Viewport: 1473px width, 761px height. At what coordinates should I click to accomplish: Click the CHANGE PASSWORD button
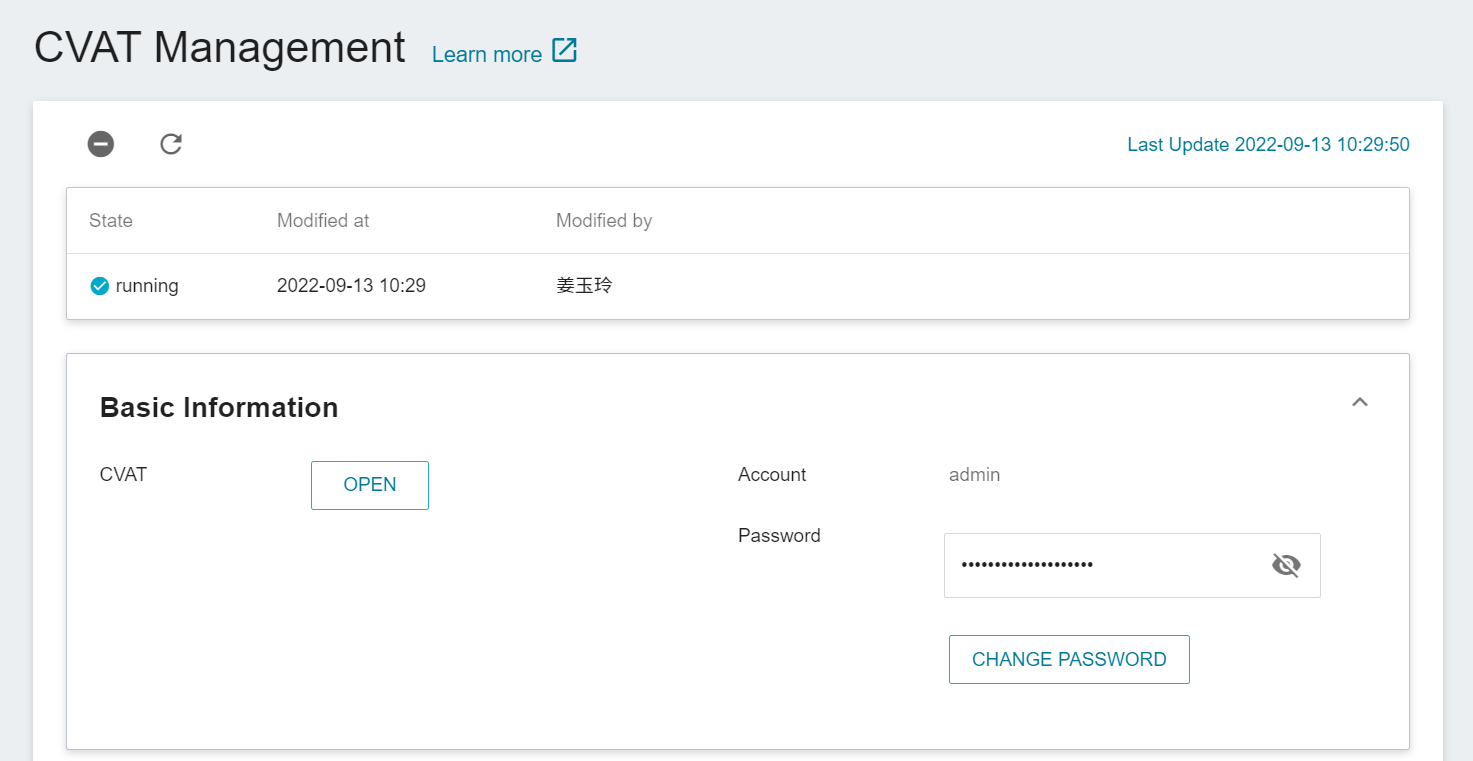click(1069, 659)
